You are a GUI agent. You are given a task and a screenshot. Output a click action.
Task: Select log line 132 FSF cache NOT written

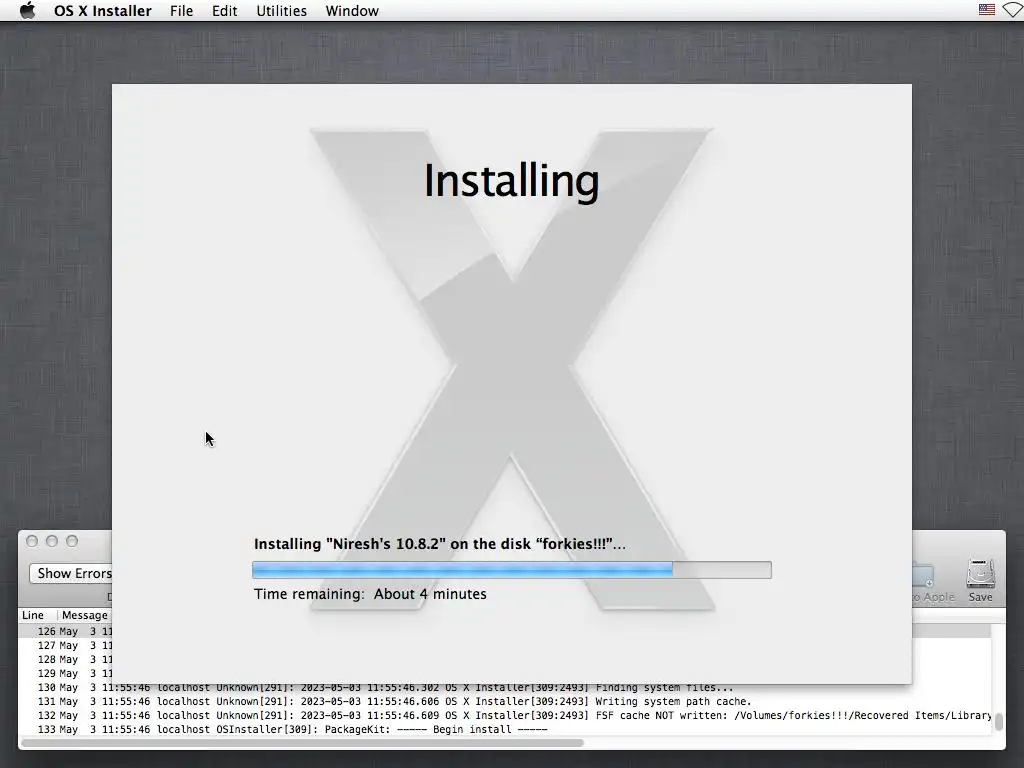point(505,715)
